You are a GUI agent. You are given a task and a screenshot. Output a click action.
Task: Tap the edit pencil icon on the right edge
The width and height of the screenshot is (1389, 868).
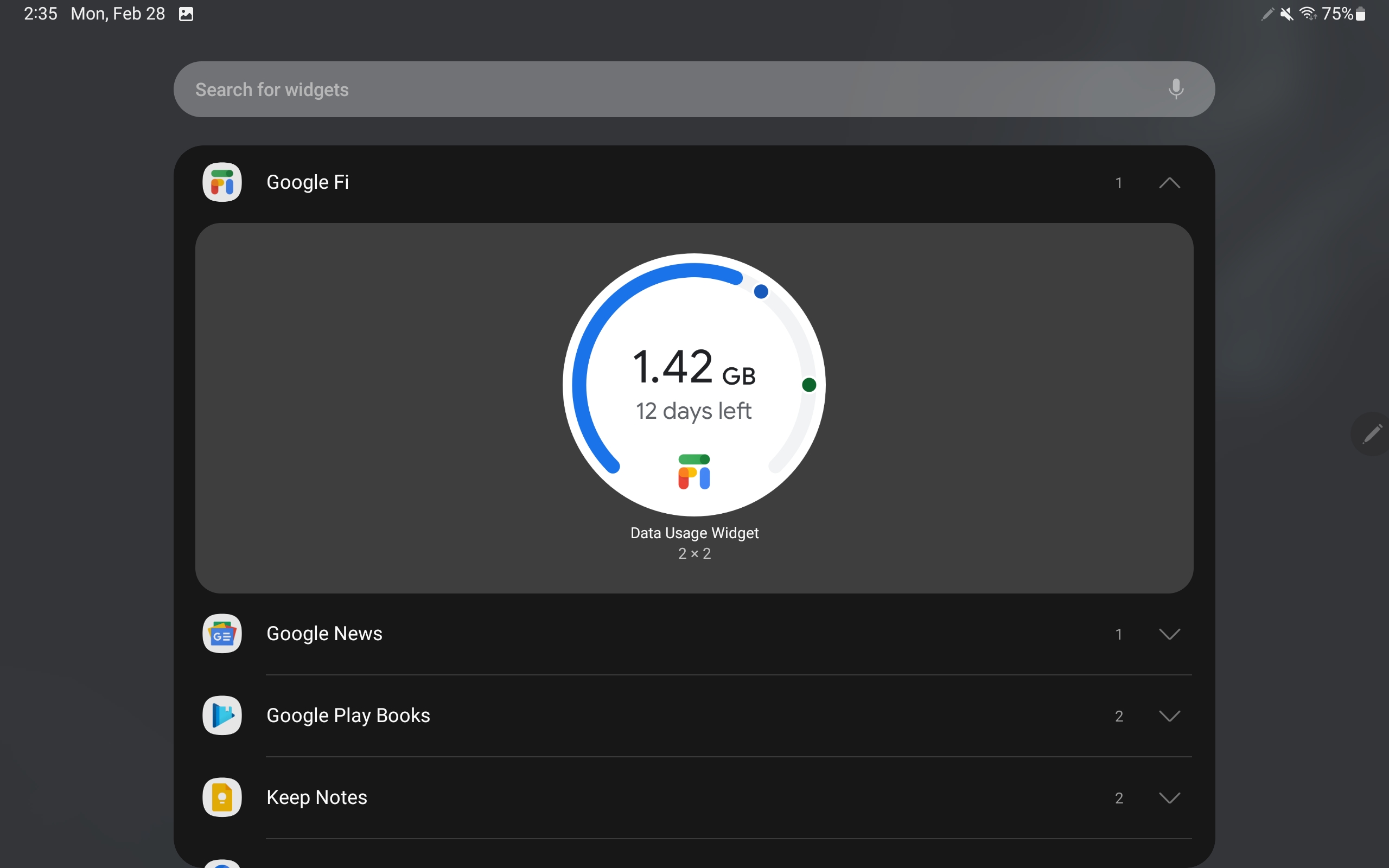click(1372, 434)
